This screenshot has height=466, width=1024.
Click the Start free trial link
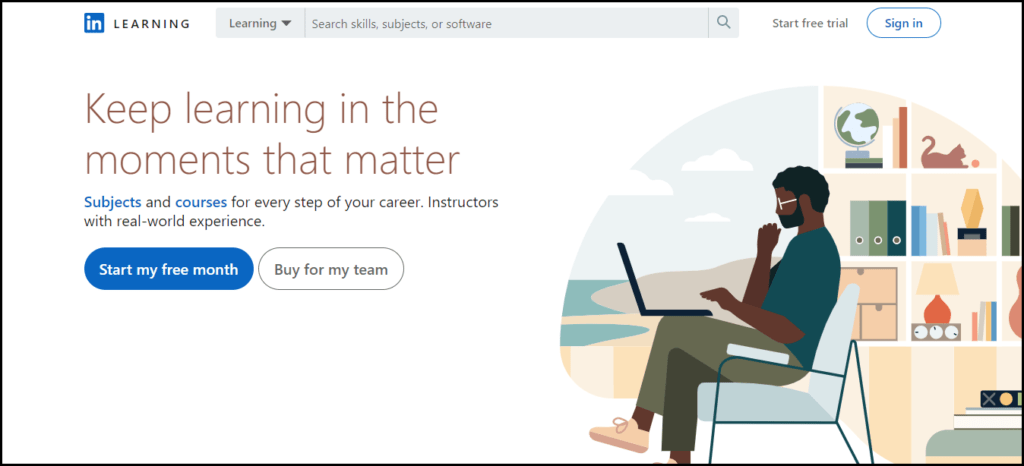click(x=810, y=23)
